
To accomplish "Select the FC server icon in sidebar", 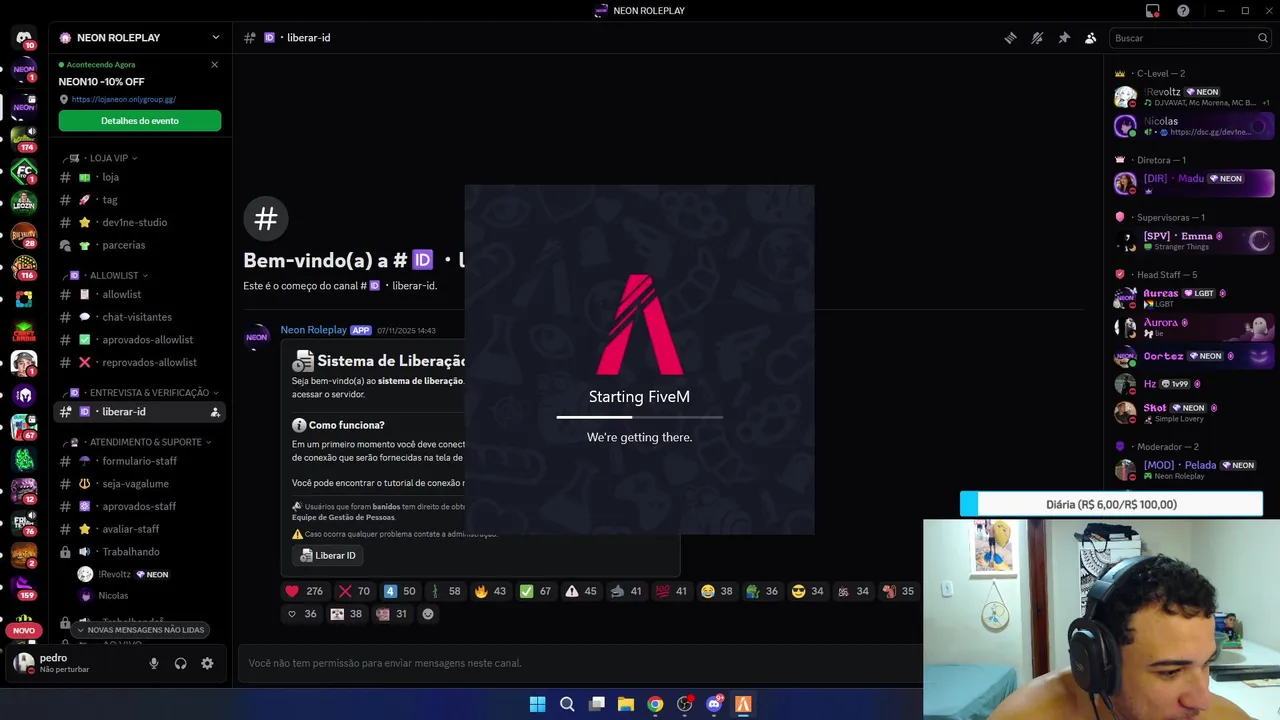I will [x=24, y=171].
